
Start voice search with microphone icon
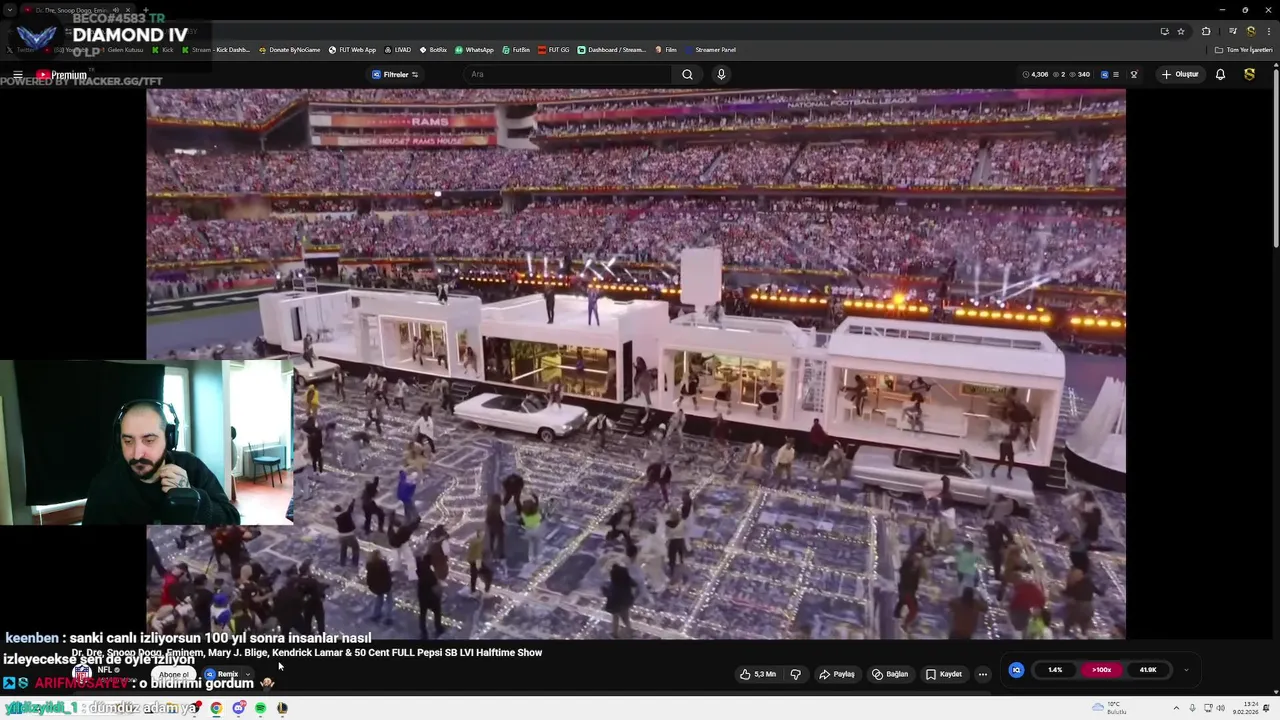721,74
